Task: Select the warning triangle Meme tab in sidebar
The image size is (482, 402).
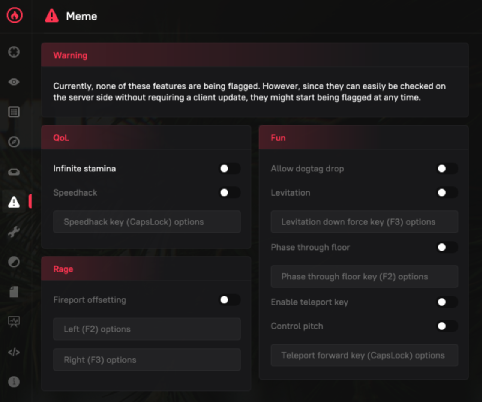Action: point(14,202)
